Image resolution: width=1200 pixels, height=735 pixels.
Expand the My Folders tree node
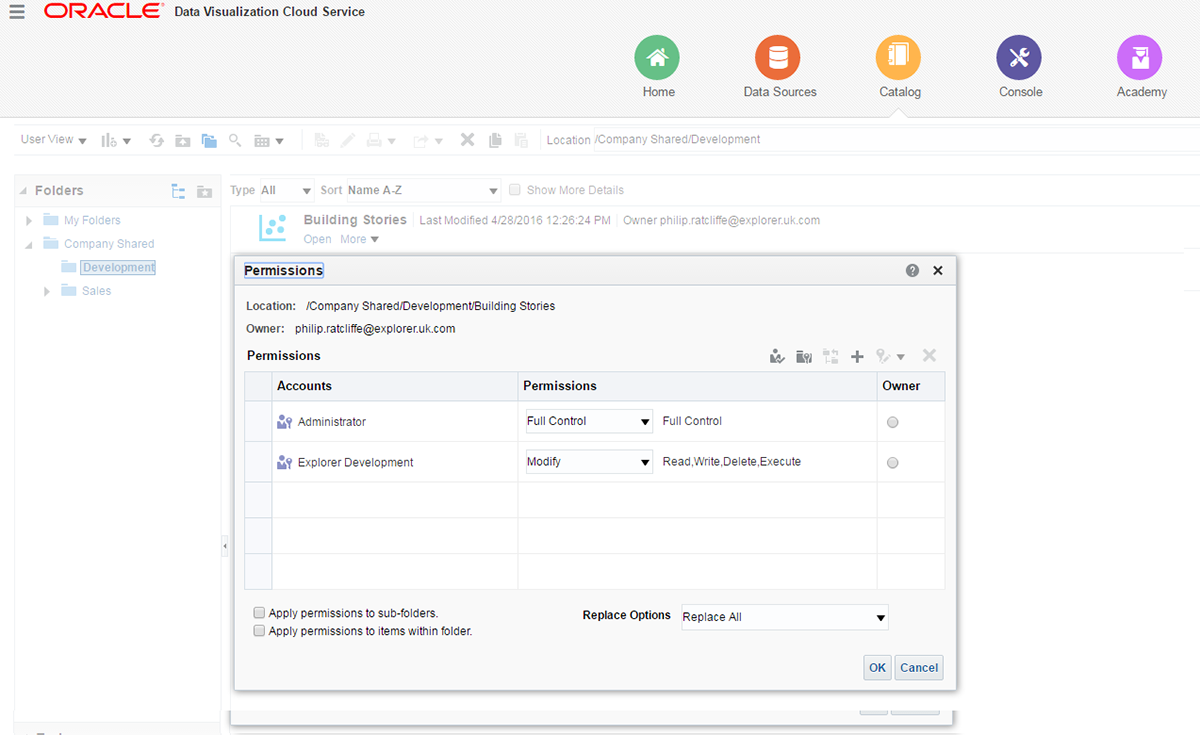tap(29, 220)
